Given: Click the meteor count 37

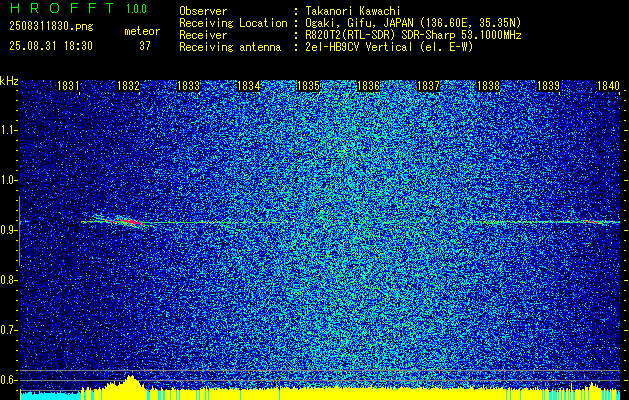Looking at the screenshot, I should tap(145, 46).
